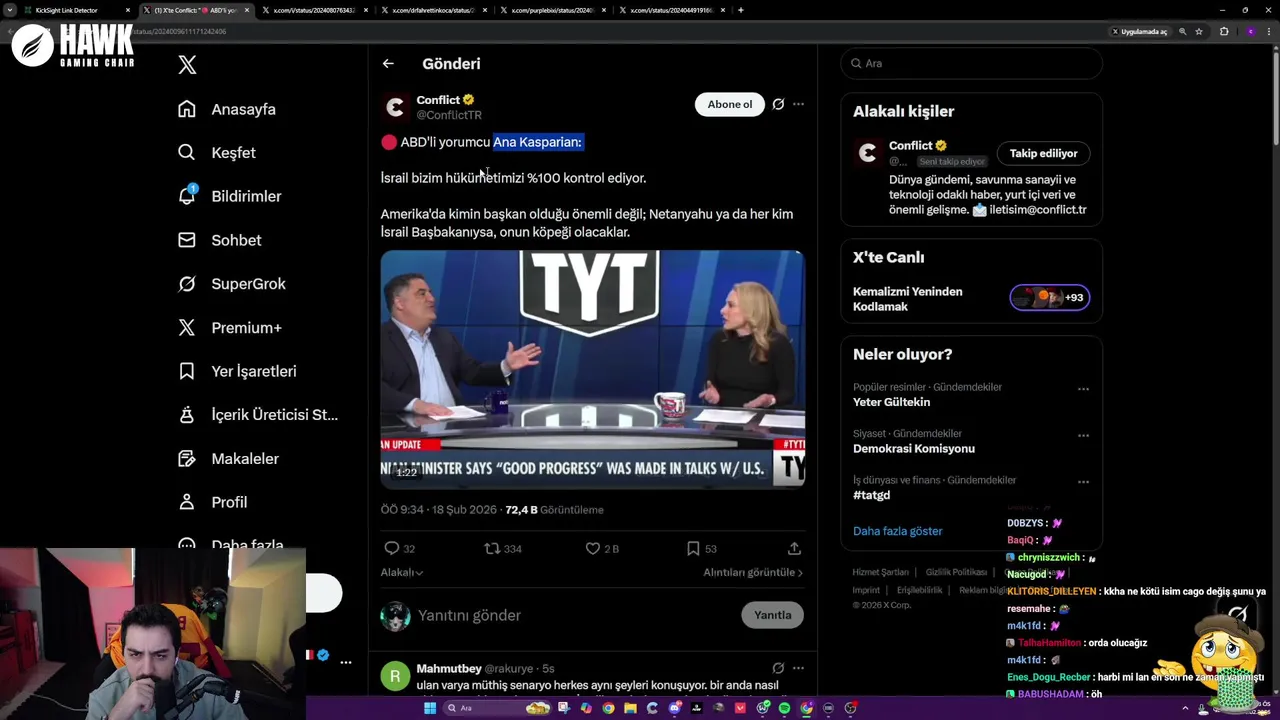
Task: Open Sohbet messages
Action: point(220,240)
